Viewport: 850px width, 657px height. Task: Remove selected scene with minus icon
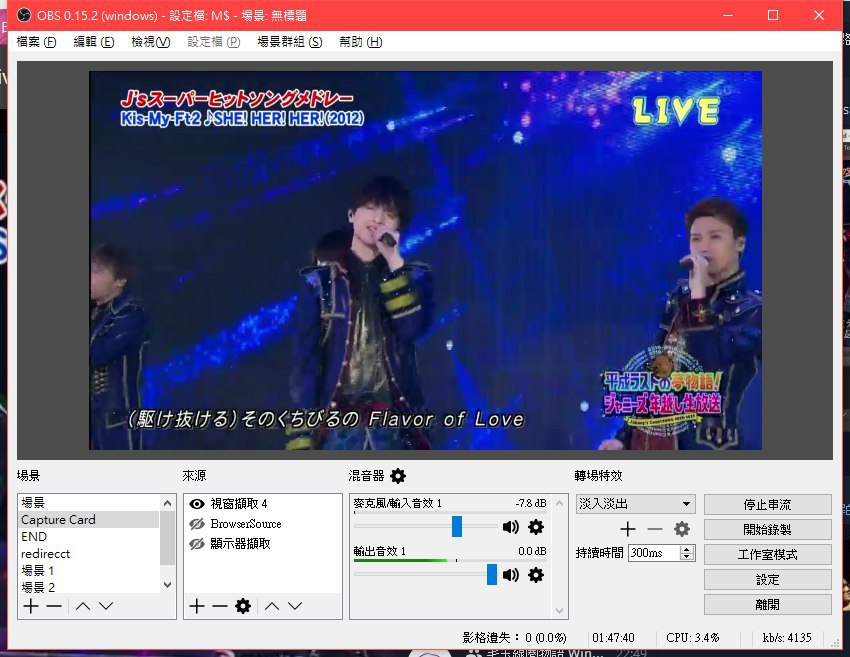pos(54,606)
